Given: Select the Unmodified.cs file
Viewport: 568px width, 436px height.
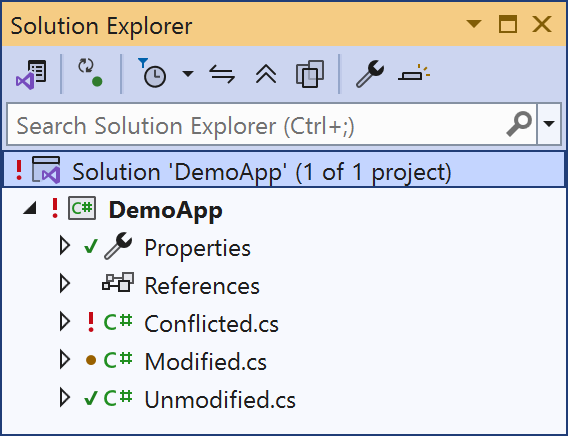Looking at the screenshot, I should coord(220,400).
